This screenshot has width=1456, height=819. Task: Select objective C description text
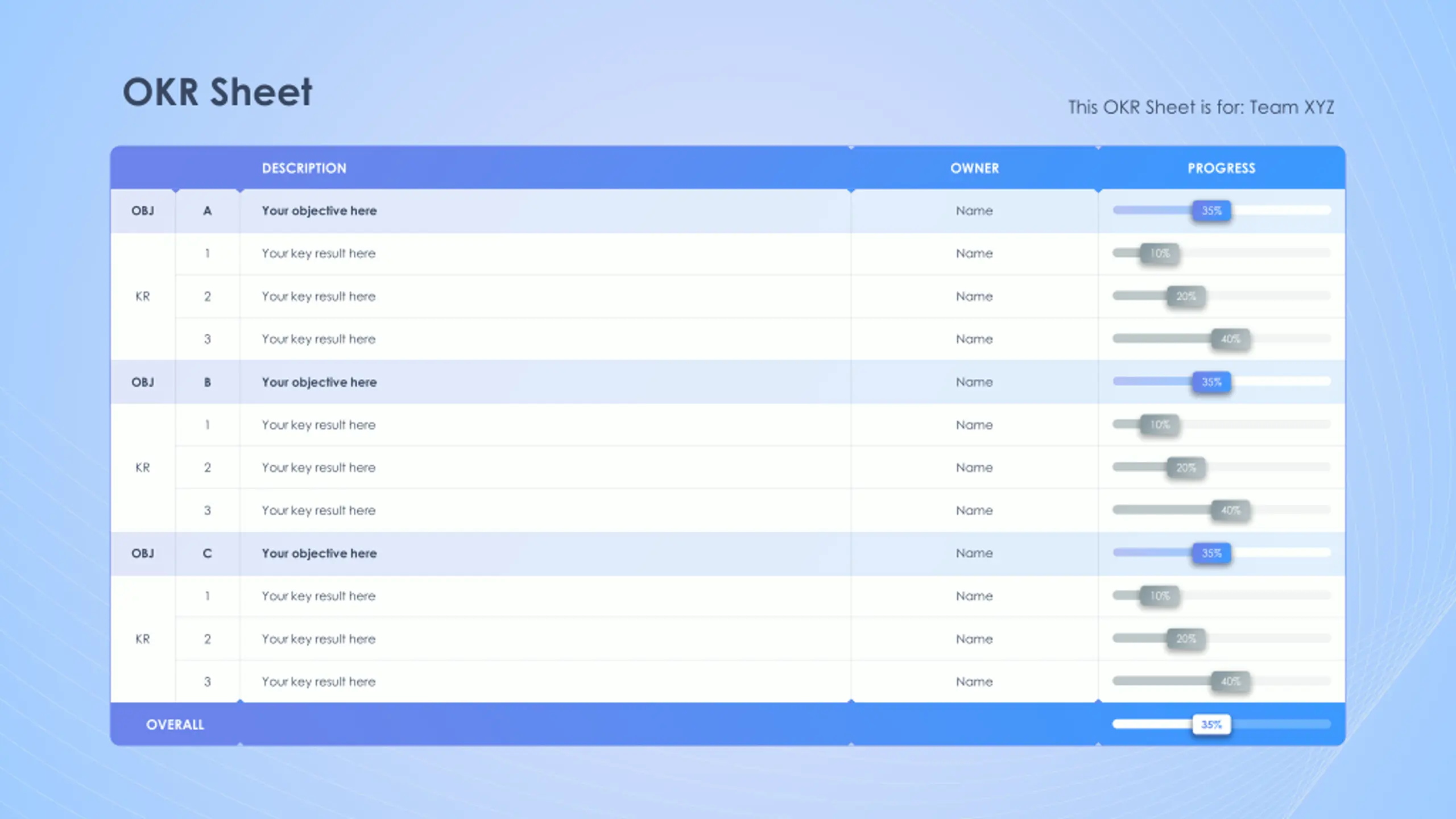click(319, 553)
